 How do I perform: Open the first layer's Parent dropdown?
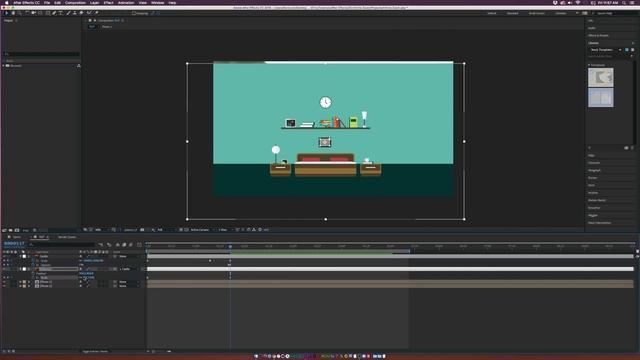129,256
